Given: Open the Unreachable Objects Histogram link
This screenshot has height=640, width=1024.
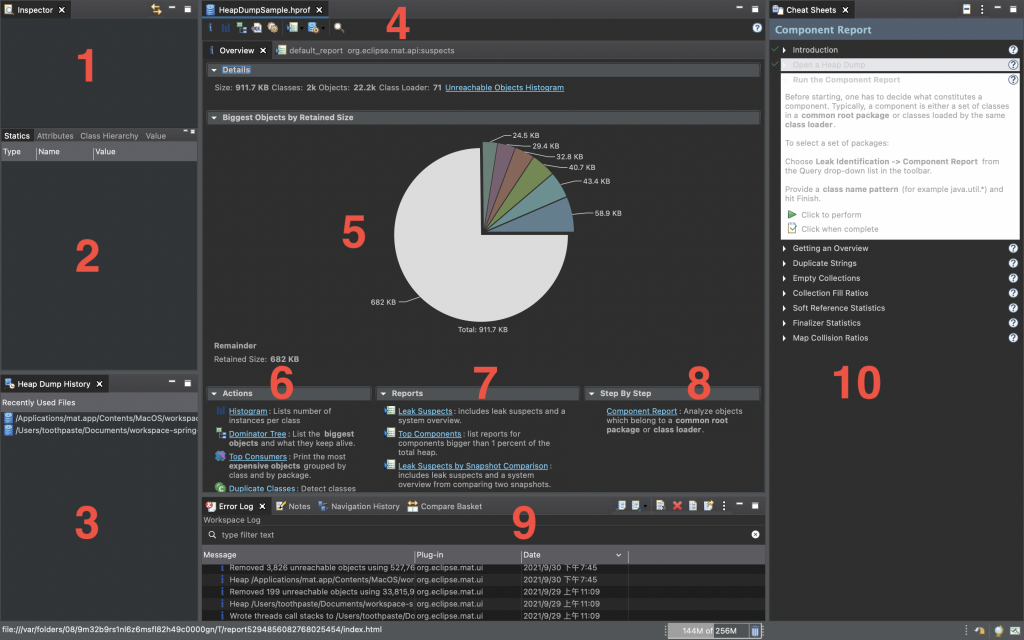Looking at the screenshot, I should tap(504, 88).
